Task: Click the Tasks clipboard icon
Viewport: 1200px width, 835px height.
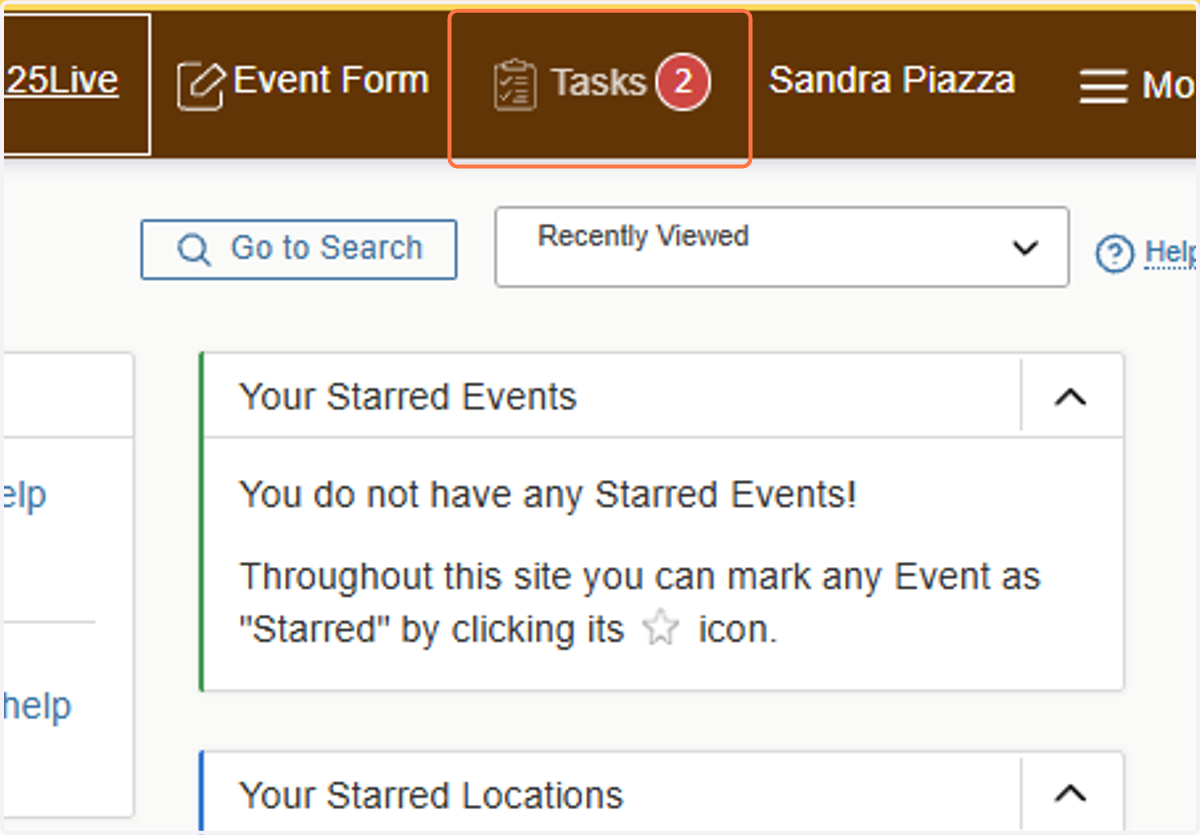Action: [x=516, y=85]
